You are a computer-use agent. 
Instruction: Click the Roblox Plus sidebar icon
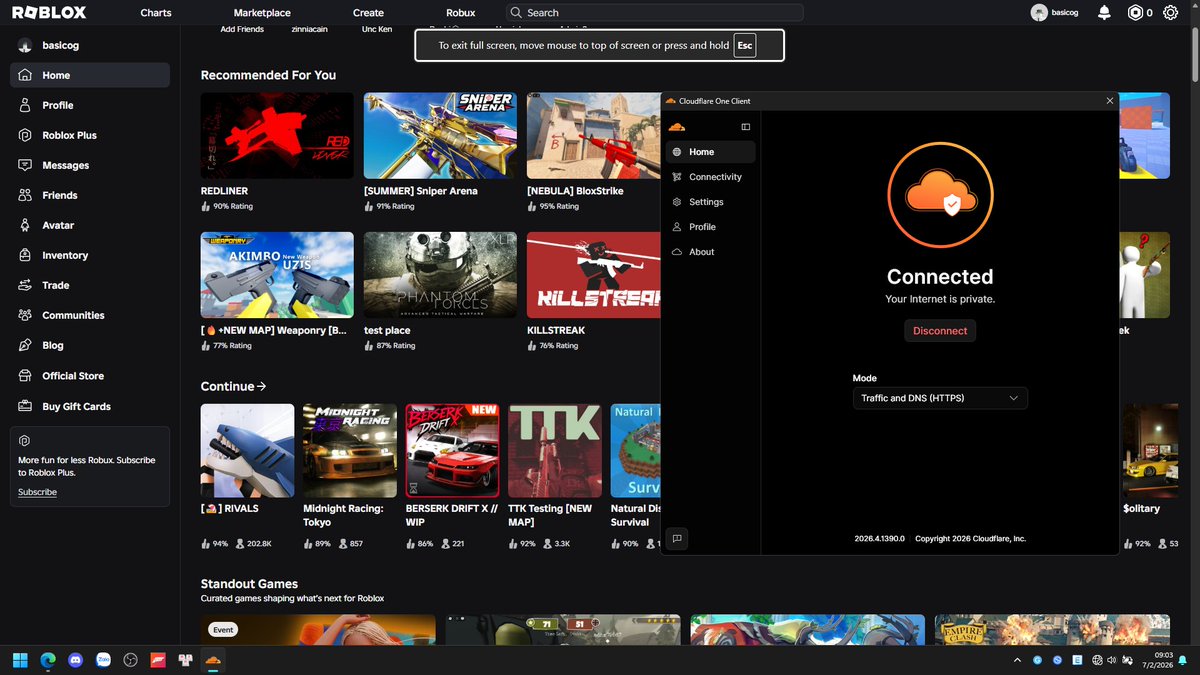[25, 135]
